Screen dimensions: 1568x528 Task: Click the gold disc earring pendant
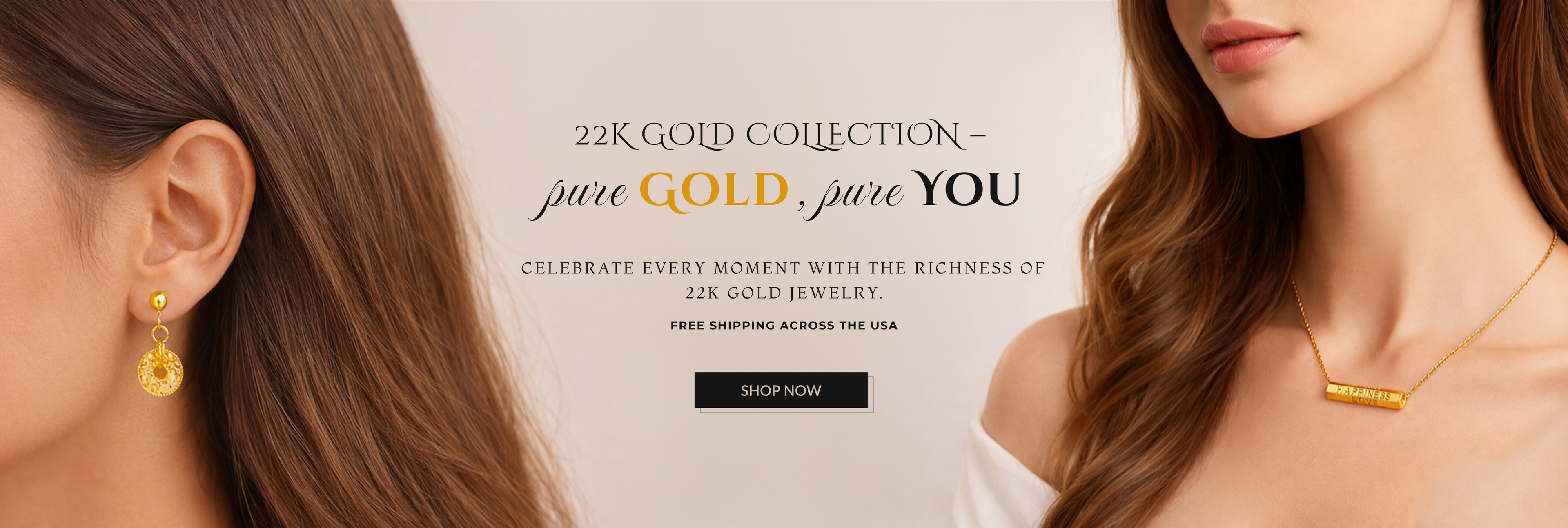[x=160, y=372]
